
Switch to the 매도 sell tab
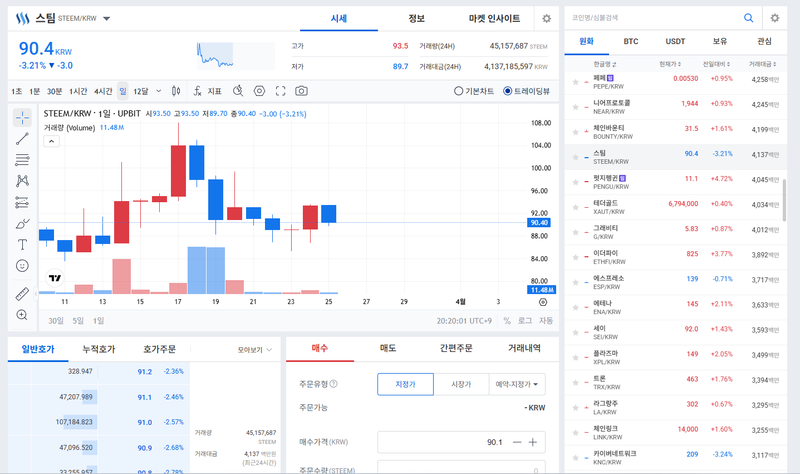[x=387, y=349]
